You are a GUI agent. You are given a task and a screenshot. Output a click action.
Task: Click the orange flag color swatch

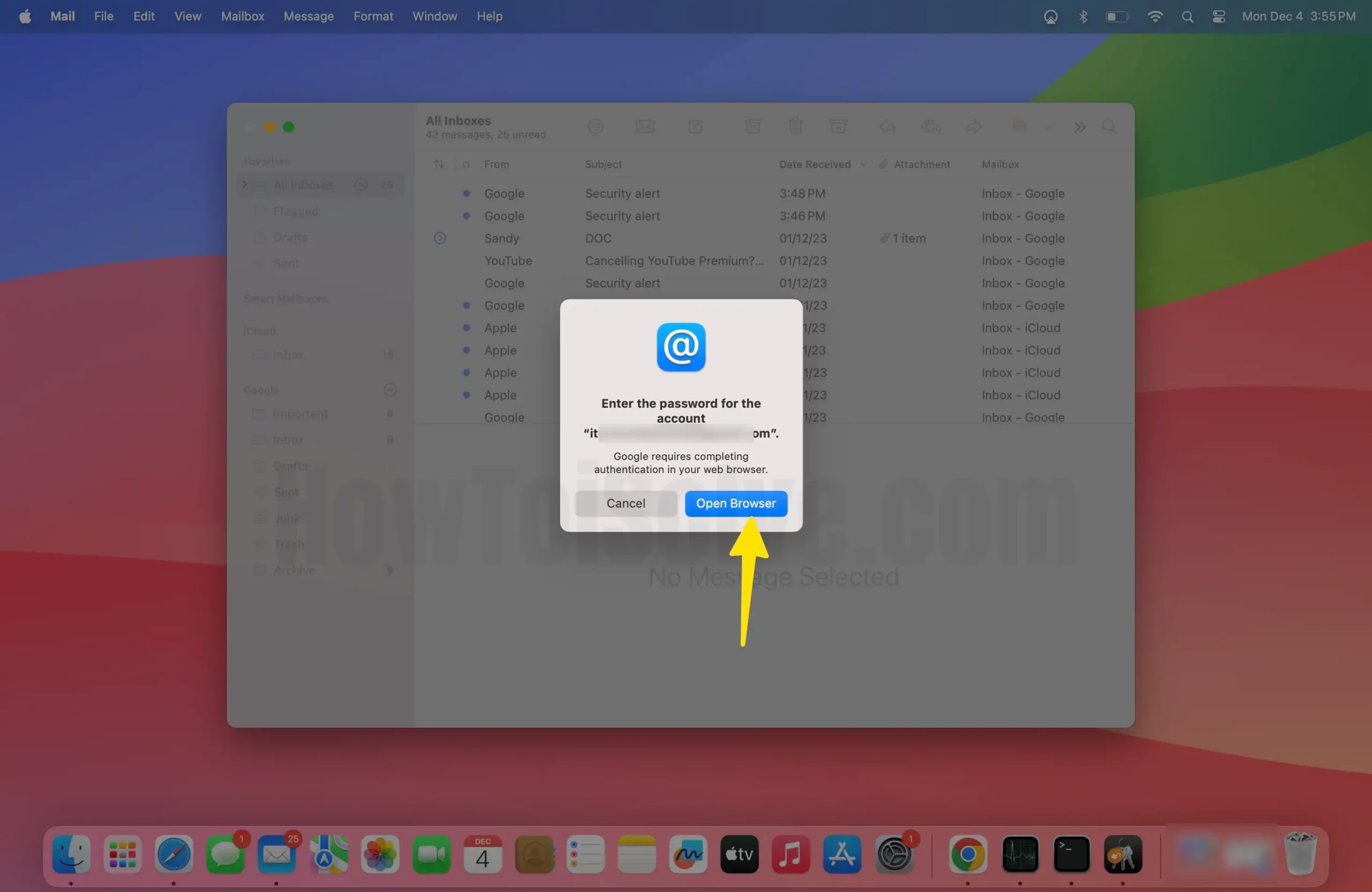[x=1019, y=126]
